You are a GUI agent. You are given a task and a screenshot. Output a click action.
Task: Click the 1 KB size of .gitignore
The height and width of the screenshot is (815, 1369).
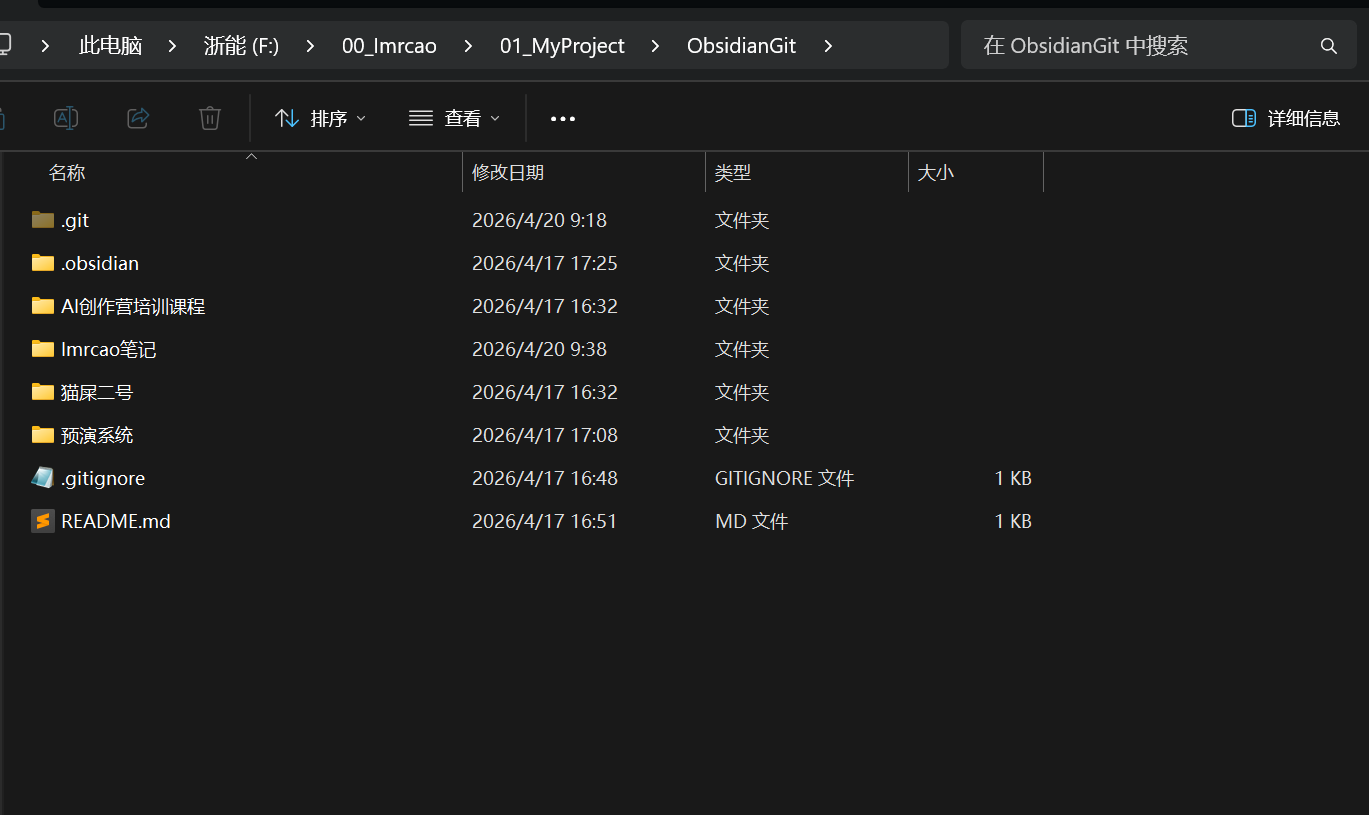[1013, 478]
